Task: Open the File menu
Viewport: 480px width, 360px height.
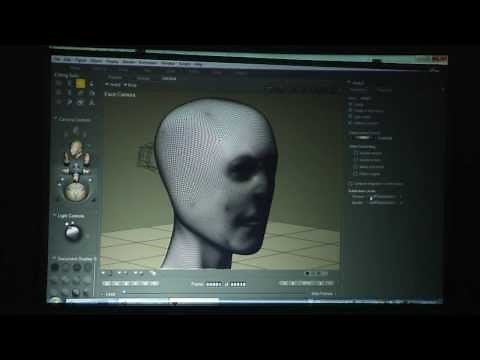Action: point(57,59)
